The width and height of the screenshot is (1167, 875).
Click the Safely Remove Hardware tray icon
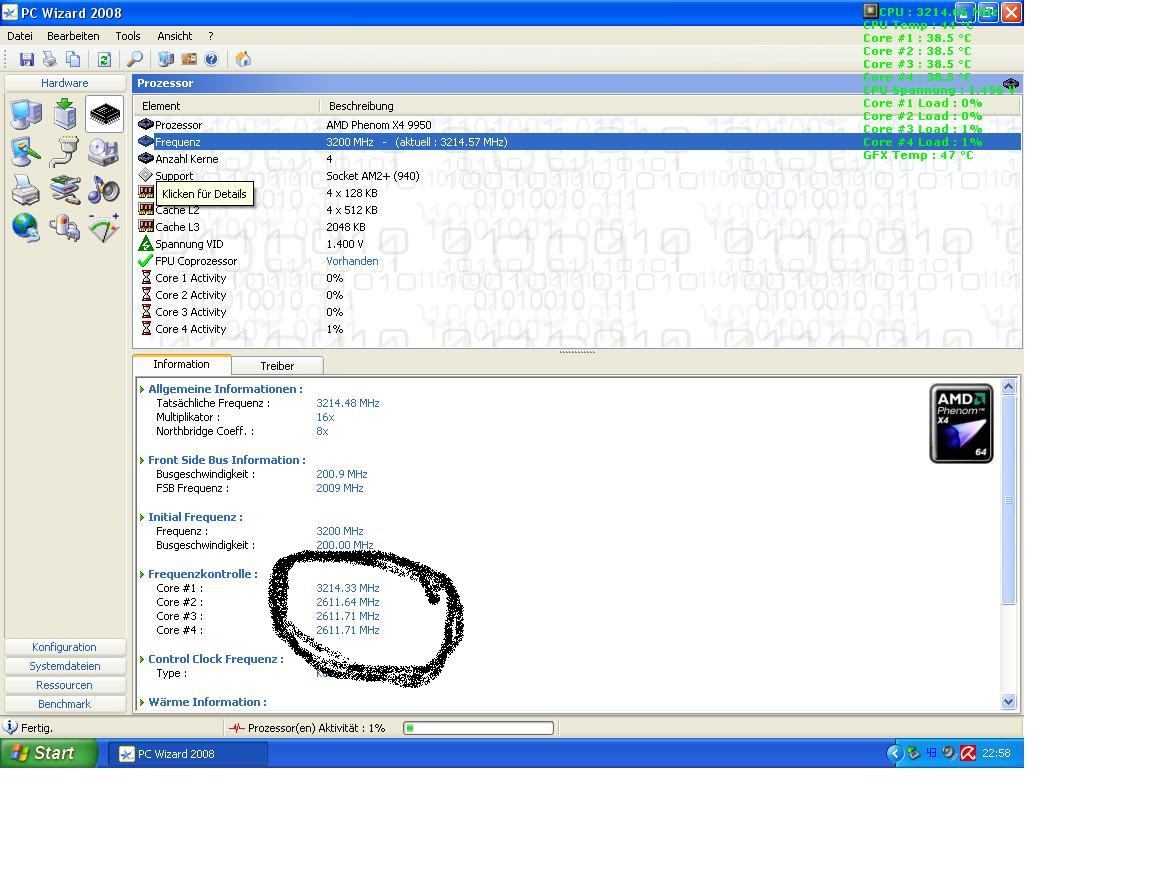coord(913,753)
